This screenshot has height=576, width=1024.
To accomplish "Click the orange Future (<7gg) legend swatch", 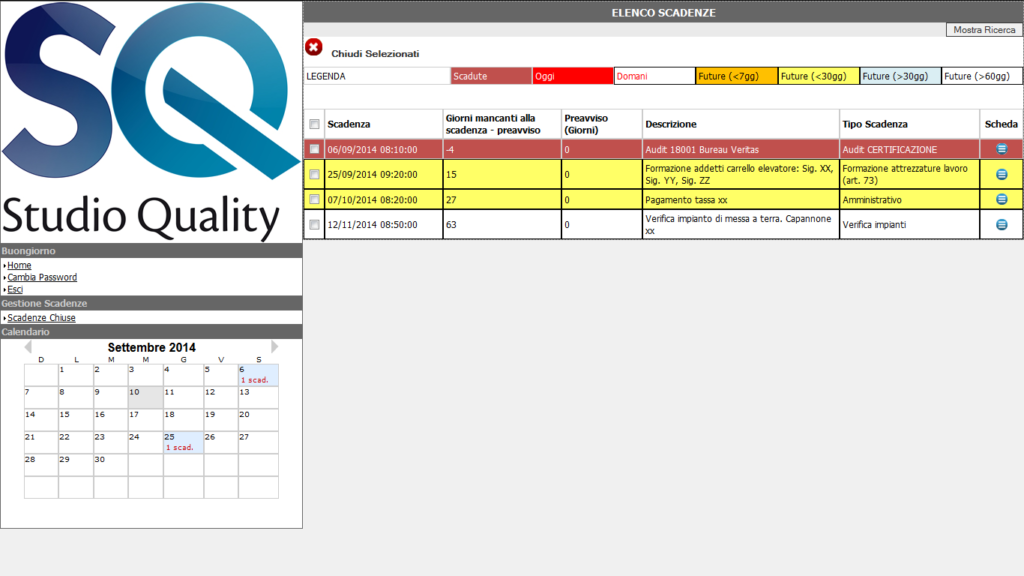I will [x=737, y=76].
